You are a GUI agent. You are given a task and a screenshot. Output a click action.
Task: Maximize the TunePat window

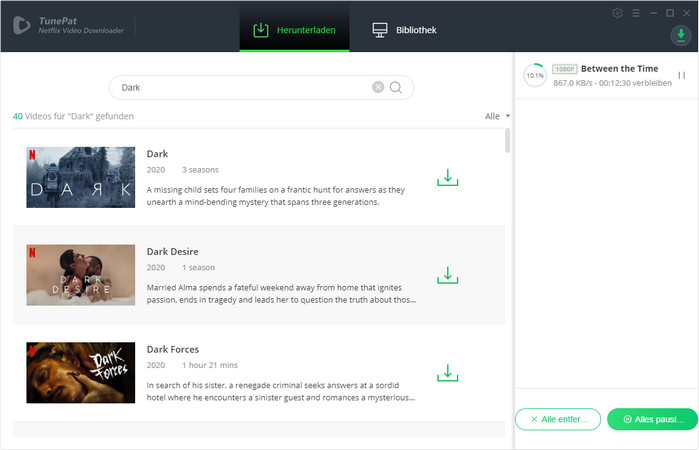[x=670, y=13]
